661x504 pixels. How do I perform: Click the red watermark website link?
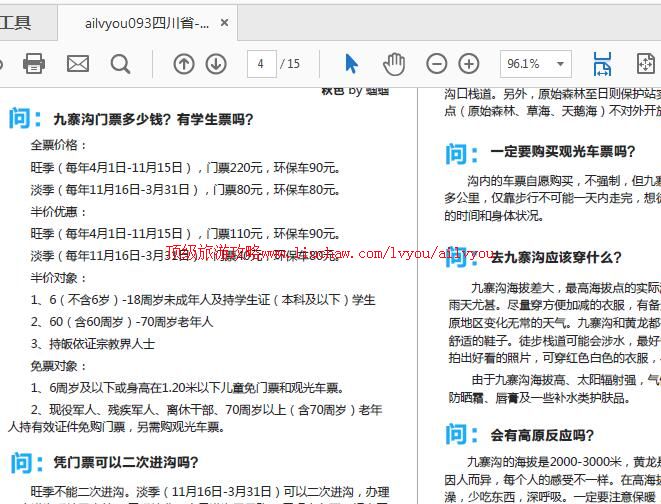(x=329, y=254)
